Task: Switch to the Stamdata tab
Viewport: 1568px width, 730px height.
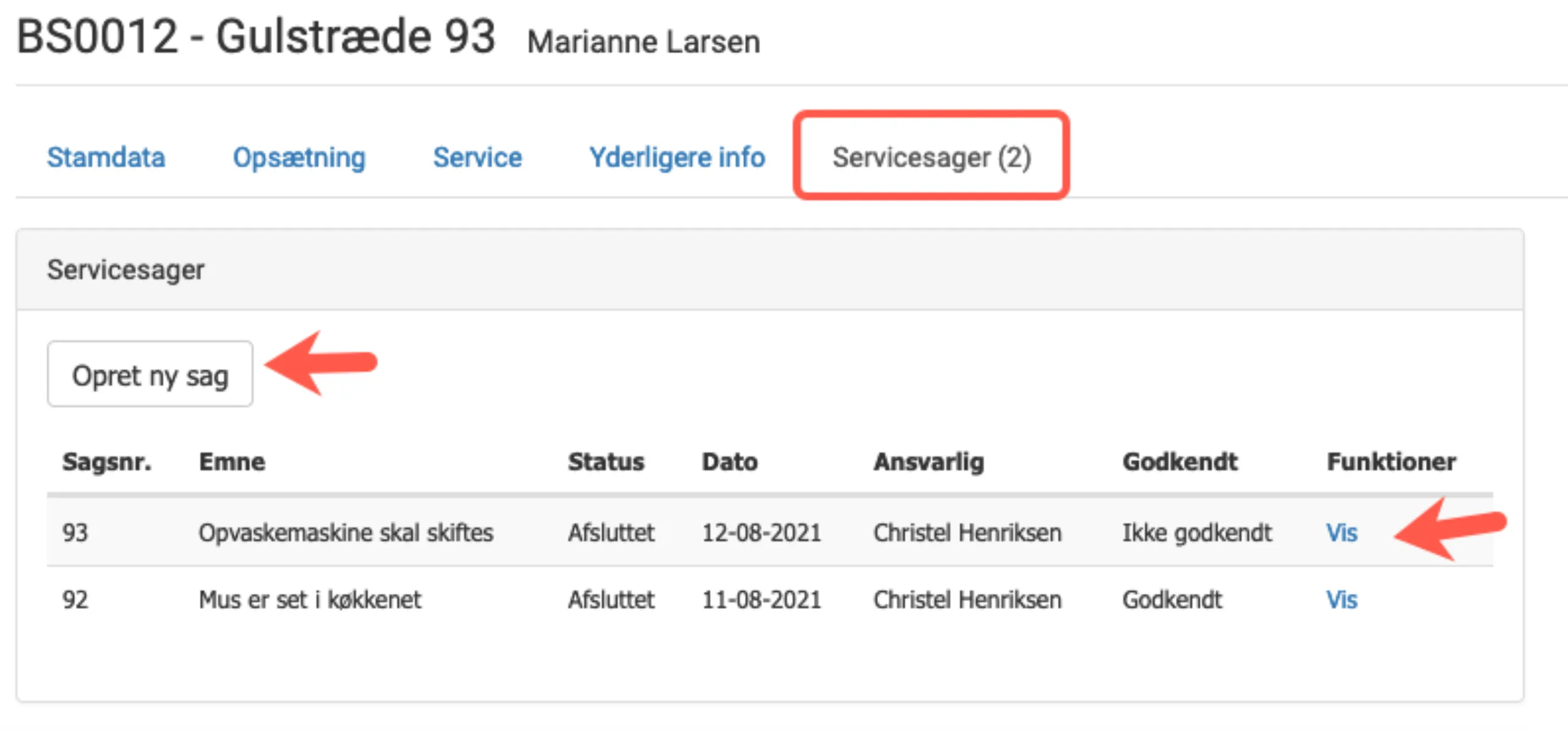Action: point(106,157)
